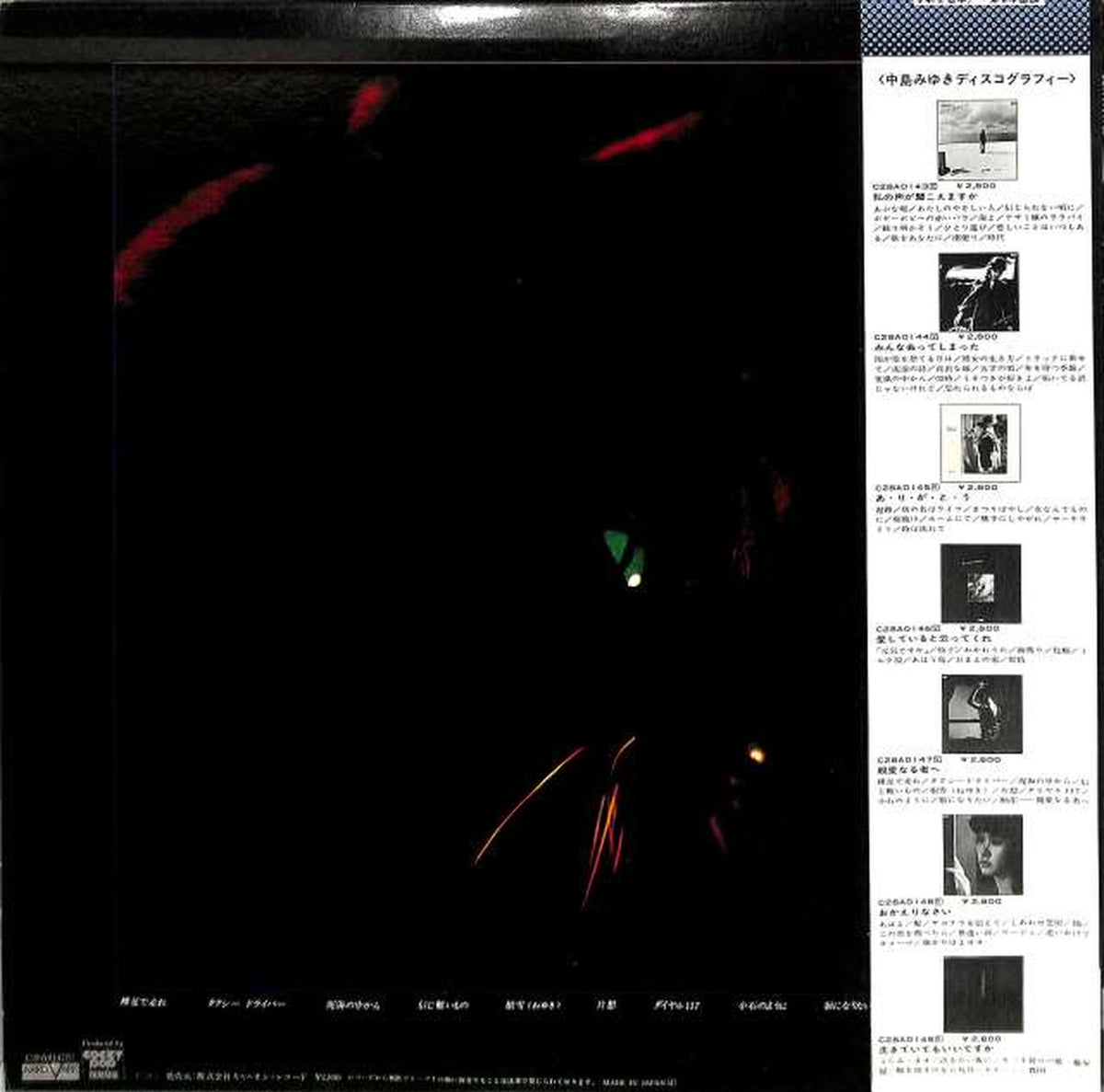Click the track list under 私の声が聞こえますか
The image size is (1104, 1092).
coord(981,225)
